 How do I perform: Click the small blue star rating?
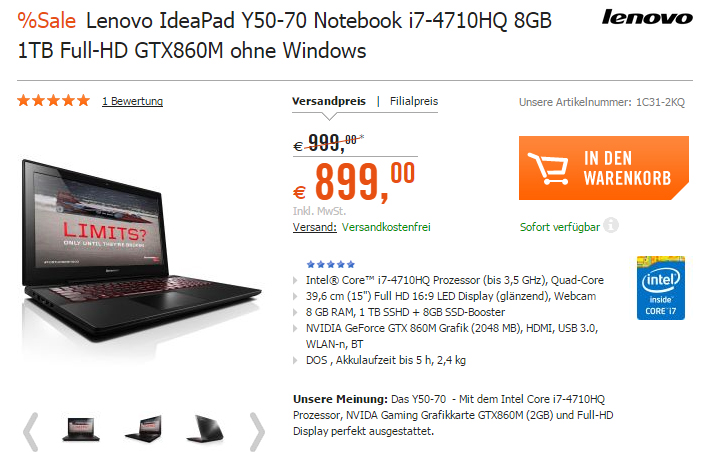point(331,264)
